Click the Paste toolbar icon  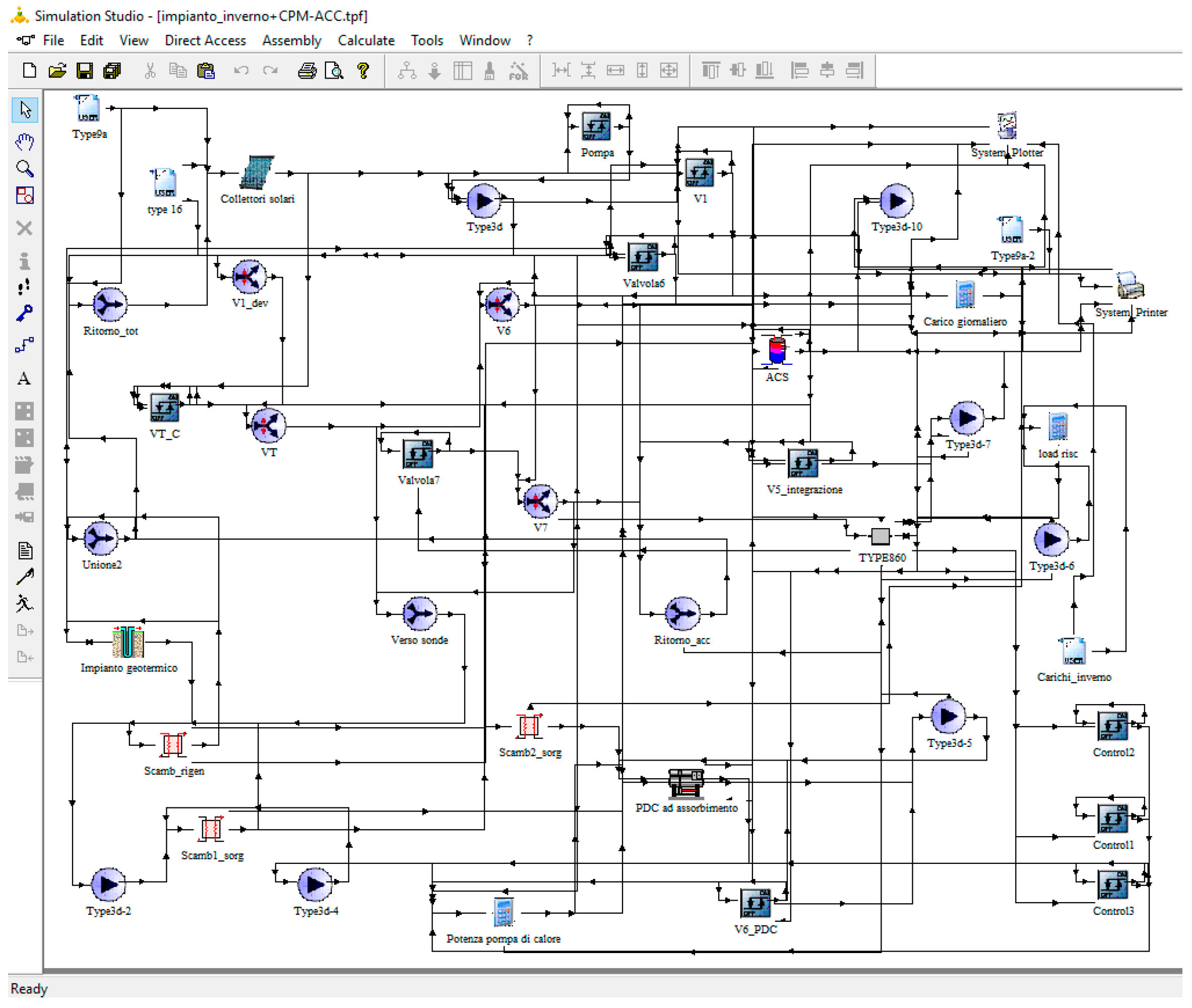[206, 71]
